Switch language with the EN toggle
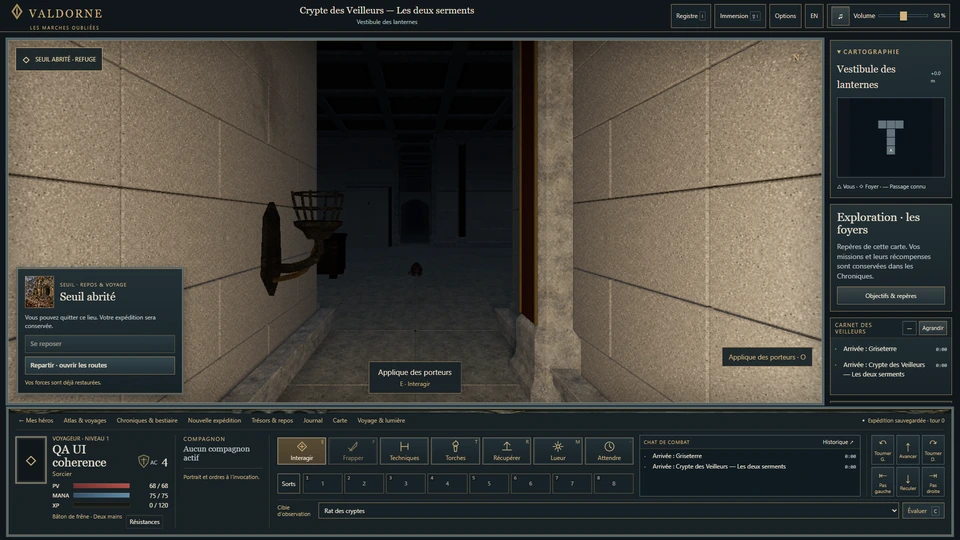This screenshot has height=540, width=960. (814, 16)
